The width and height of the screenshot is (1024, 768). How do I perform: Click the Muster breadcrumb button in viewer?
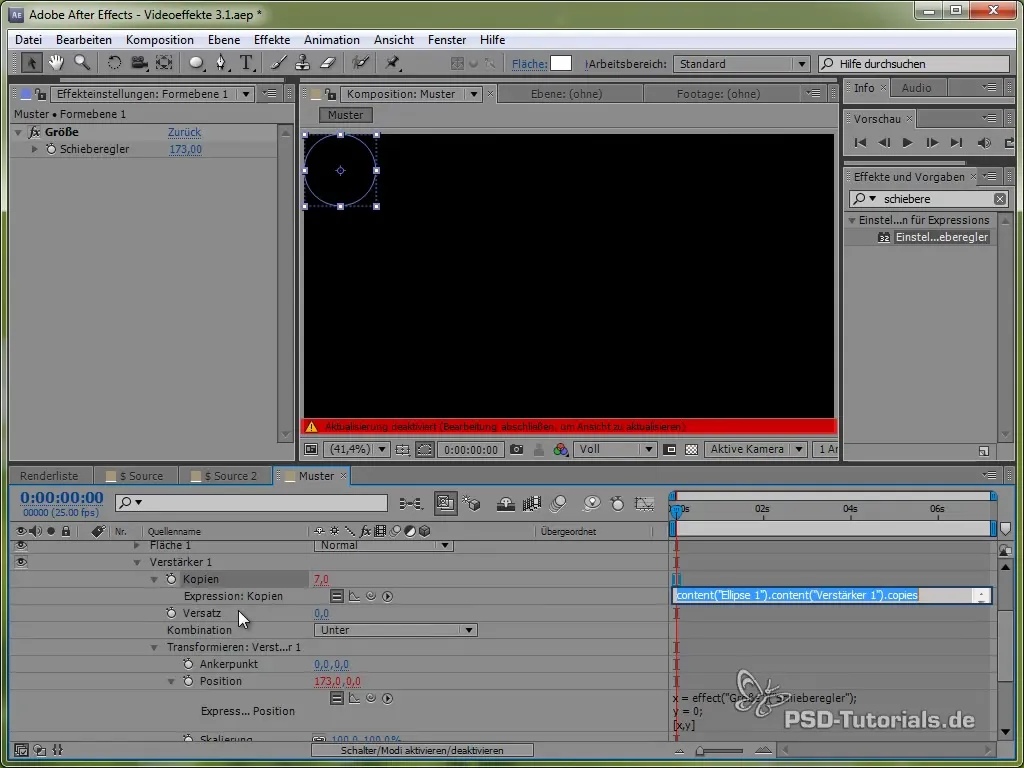(x=345, y=115)
